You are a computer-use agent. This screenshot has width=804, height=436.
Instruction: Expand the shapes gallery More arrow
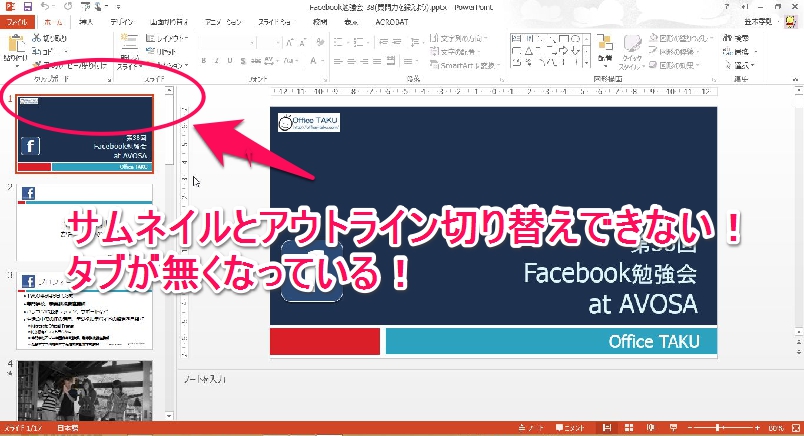(587, 63)
